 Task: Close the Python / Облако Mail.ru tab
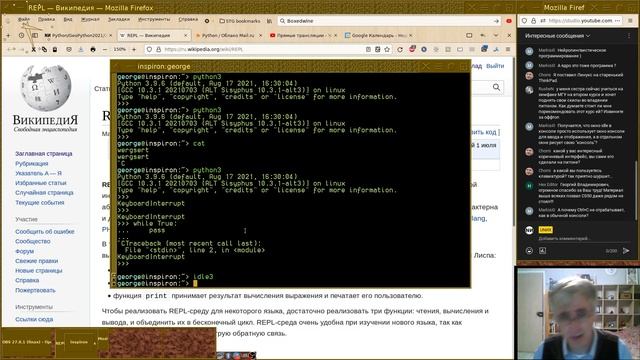coord(260,36)
